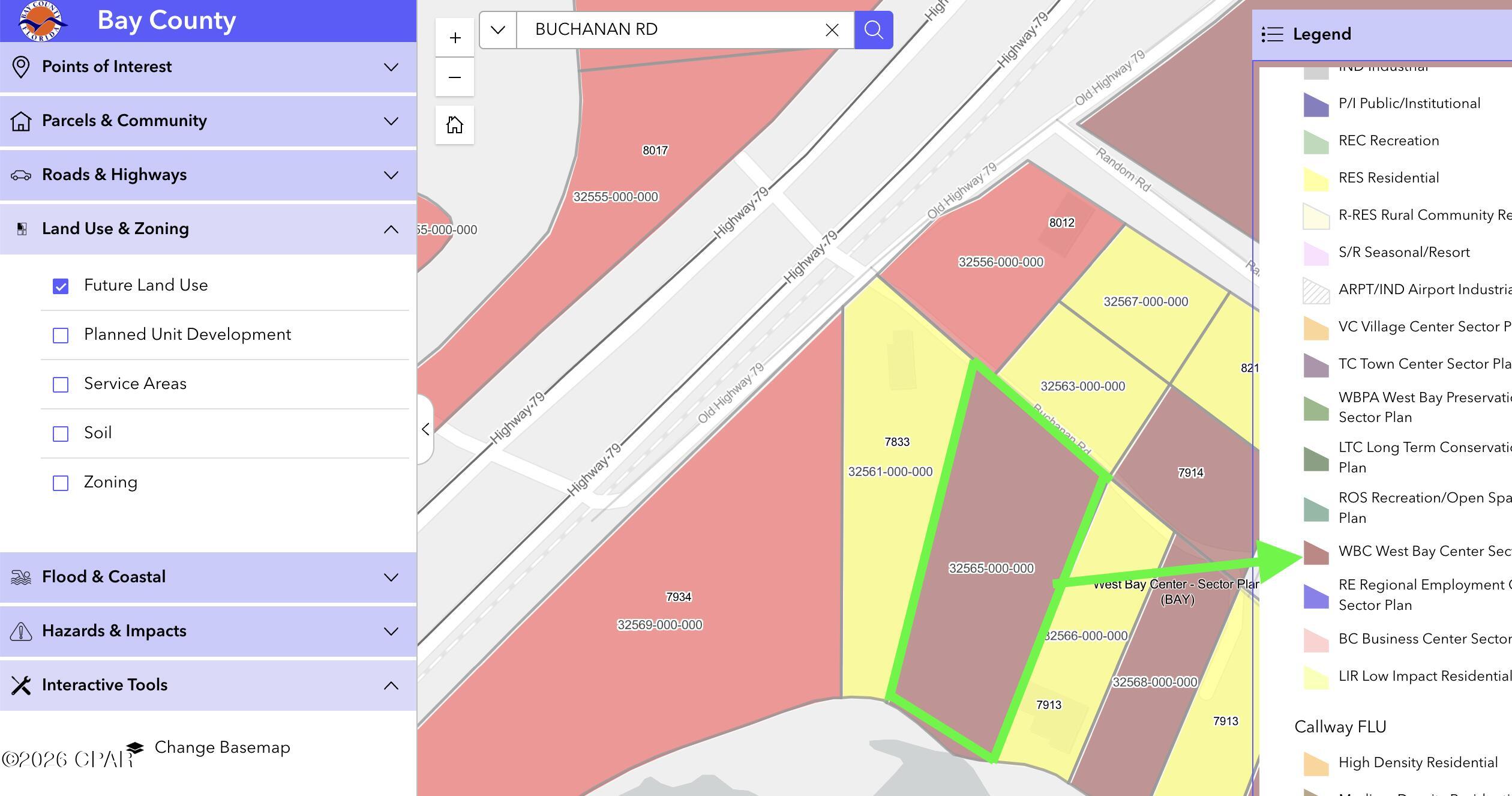Click the Legend list icon
The width and height of the screenshot is (1512, 796).
click(1273, 34)
